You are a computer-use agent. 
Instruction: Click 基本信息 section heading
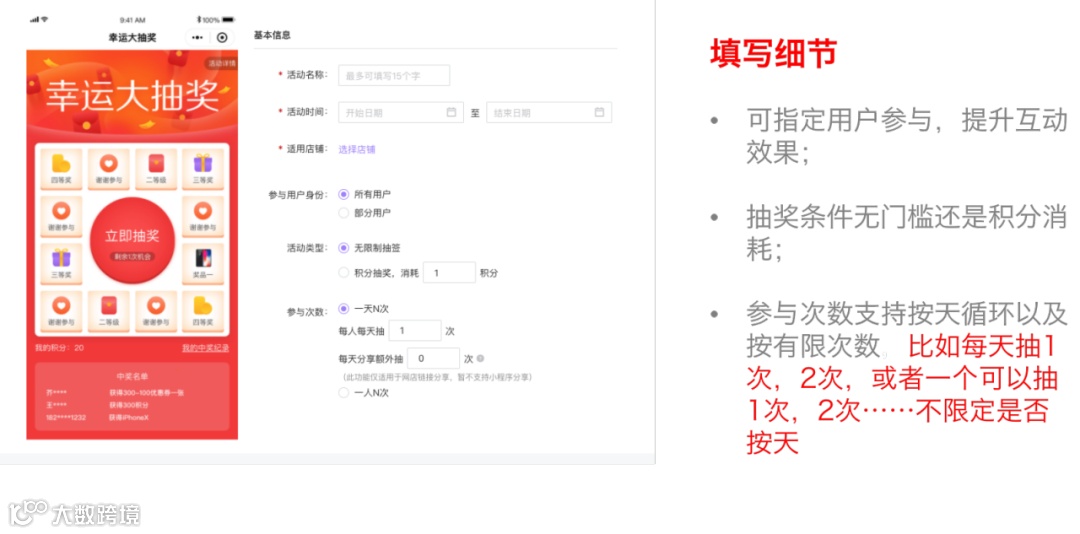pos(272,35)
